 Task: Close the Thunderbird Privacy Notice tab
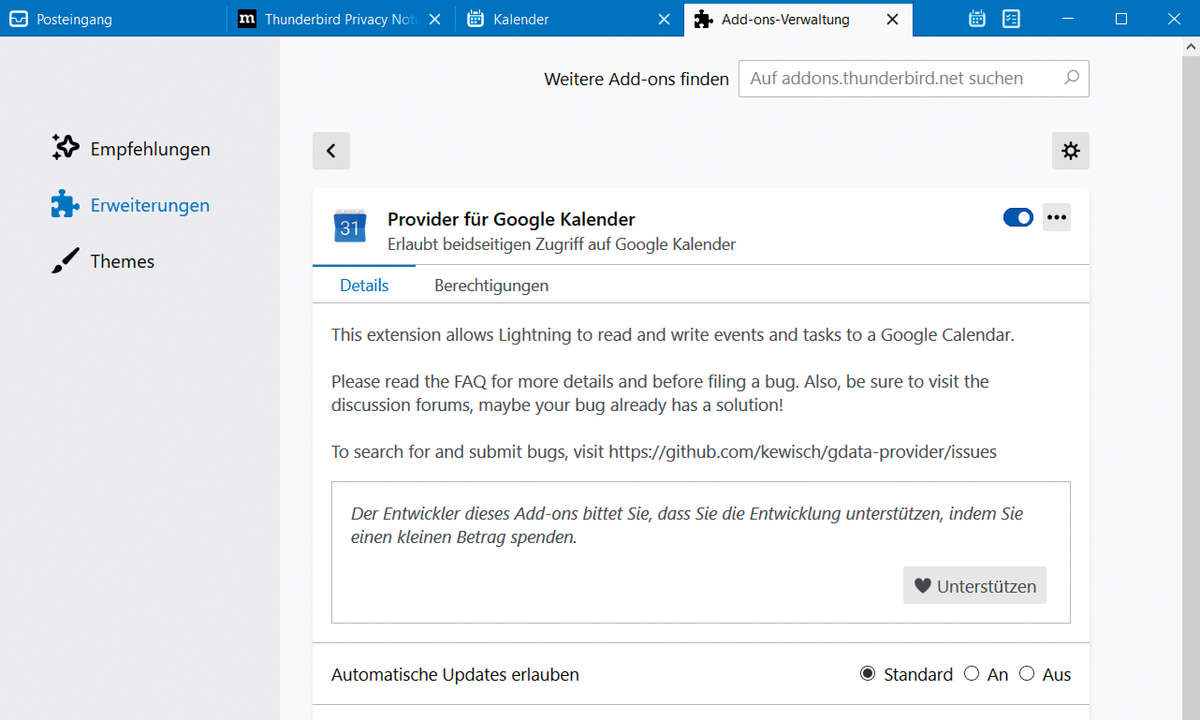(x=435, y=19)
